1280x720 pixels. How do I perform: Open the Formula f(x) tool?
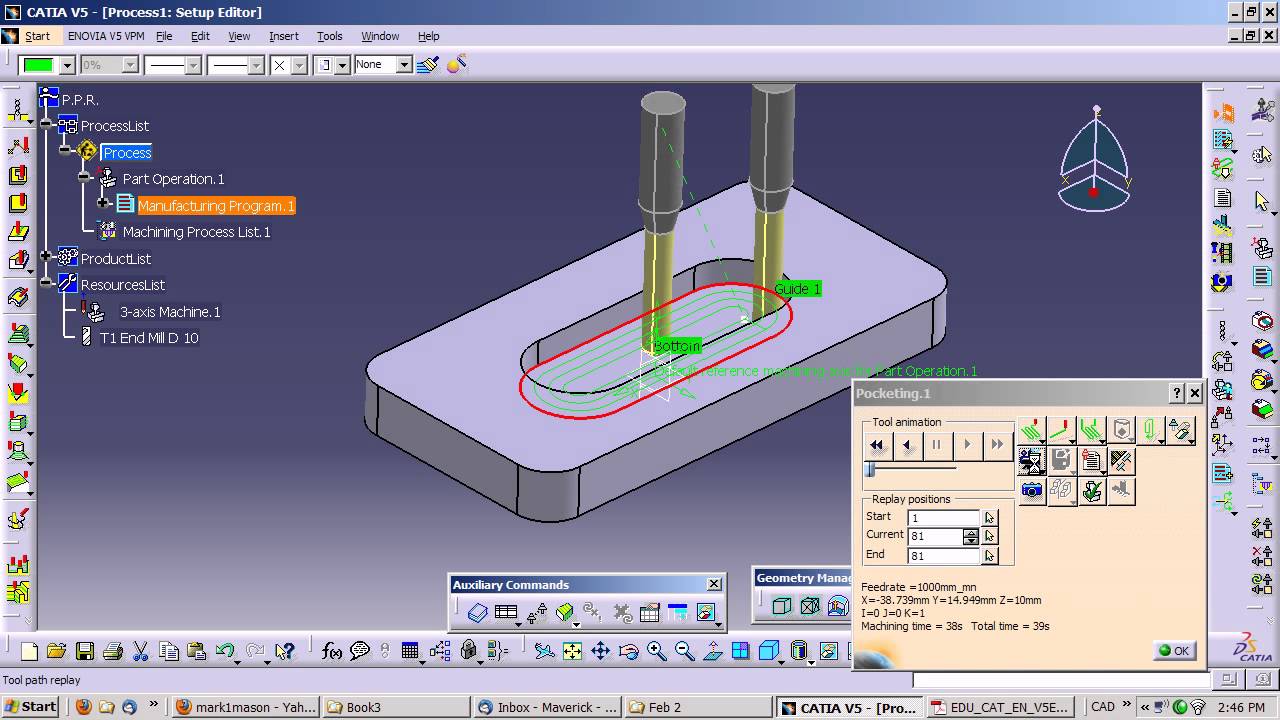(x=332, y=652)
